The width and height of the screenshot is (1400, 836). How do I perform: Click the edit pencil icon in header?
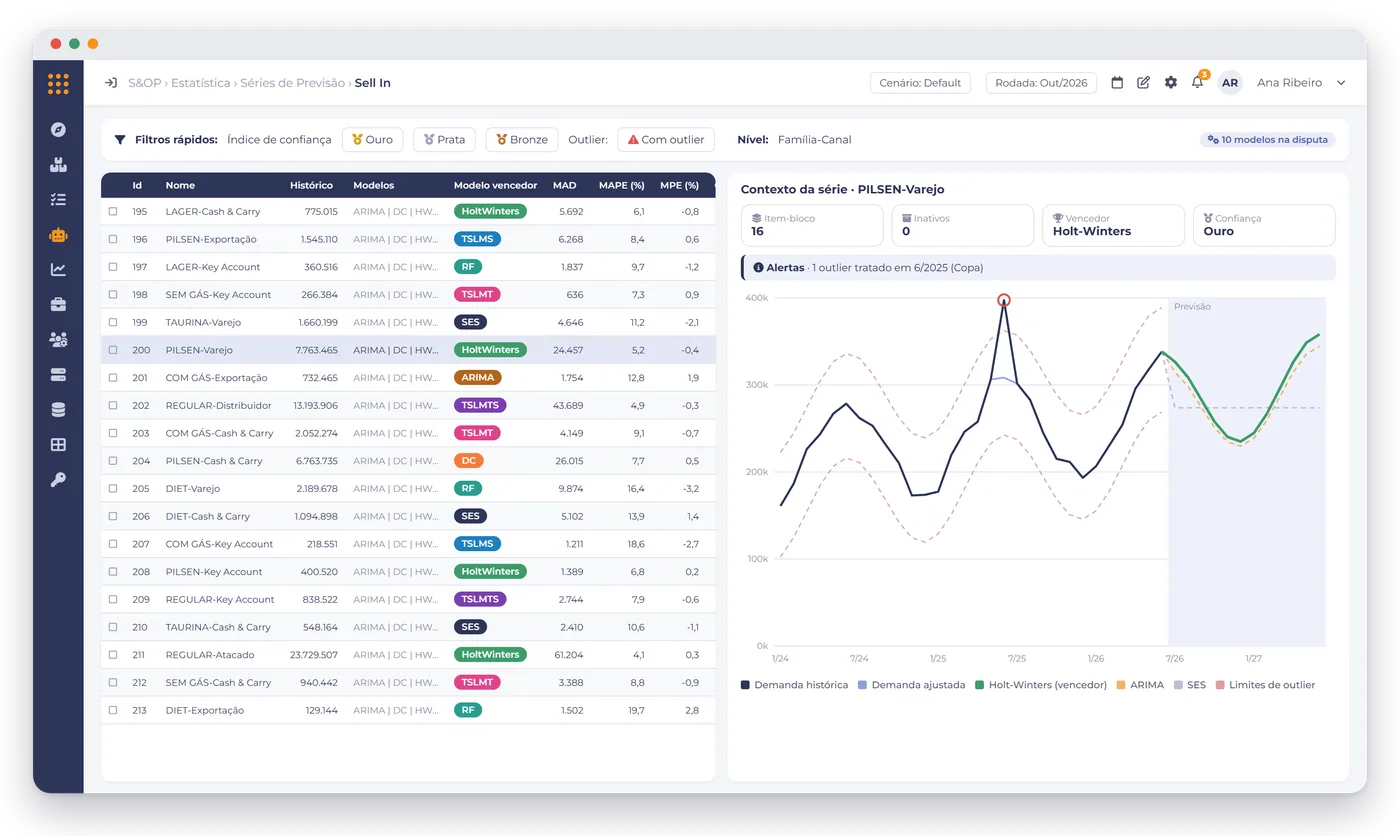(1144, 83)
